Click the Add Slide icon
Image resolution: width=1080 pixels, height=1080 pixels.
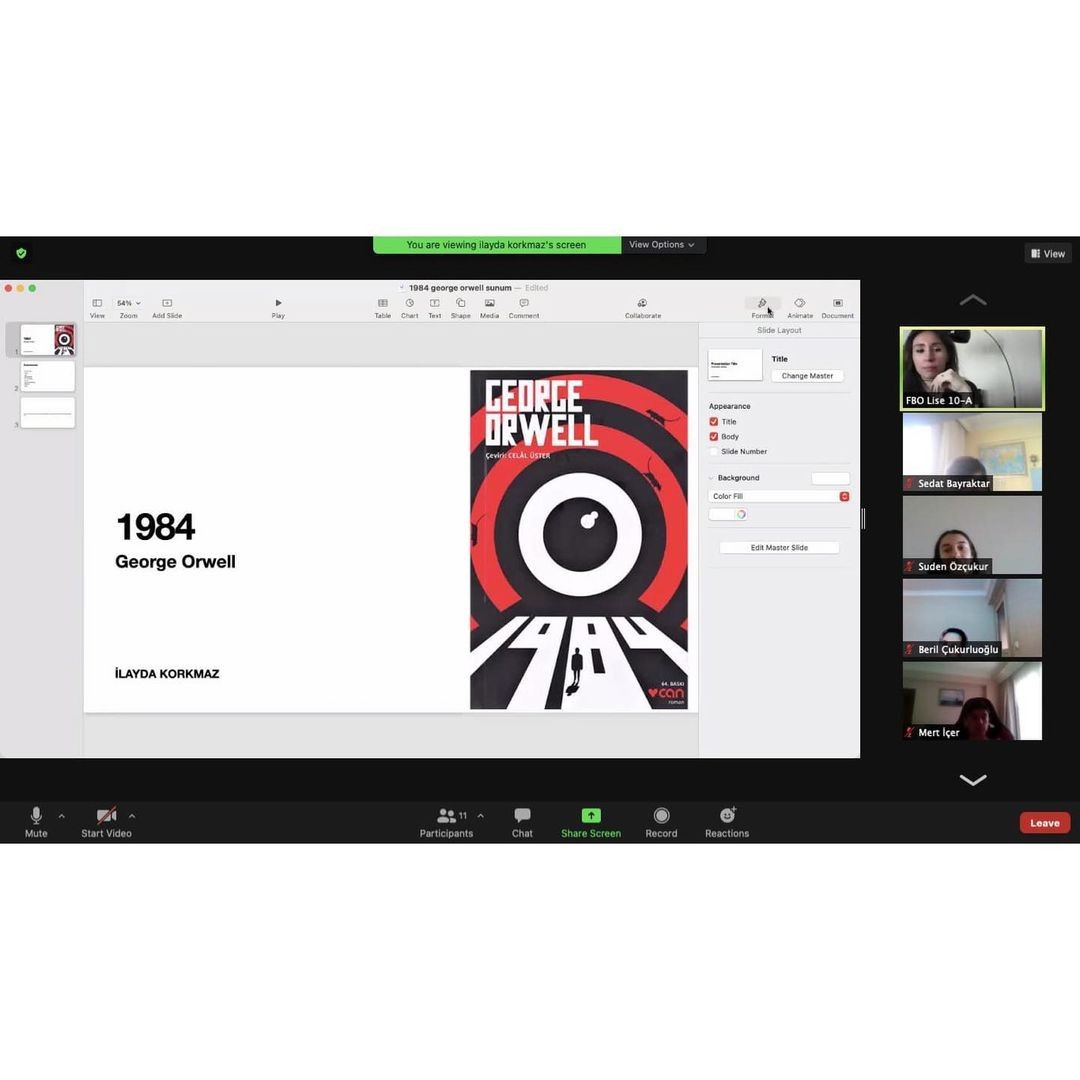tap(167, 303)
